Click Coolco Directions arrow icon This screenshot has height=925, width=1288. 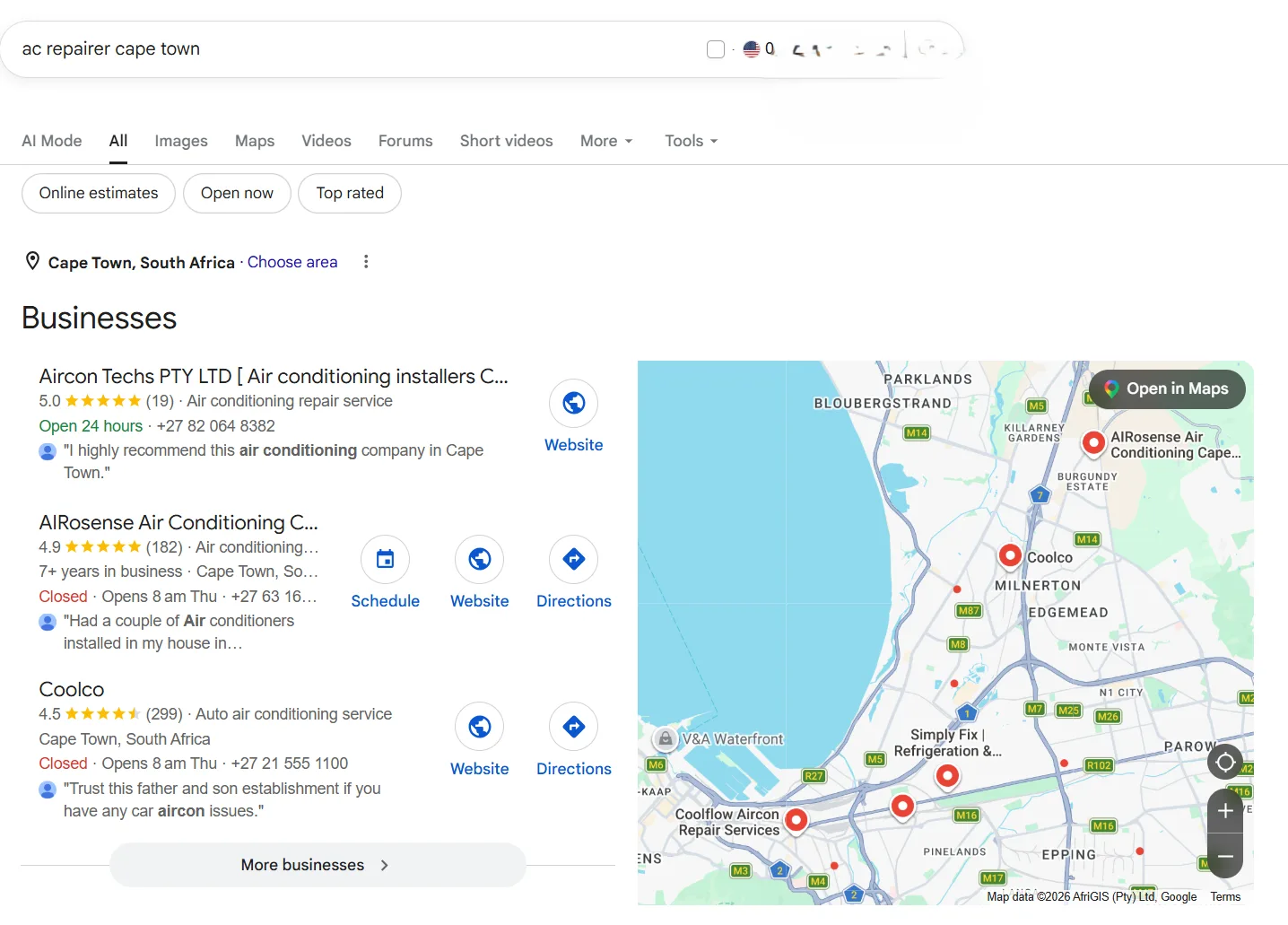[574, 727]
